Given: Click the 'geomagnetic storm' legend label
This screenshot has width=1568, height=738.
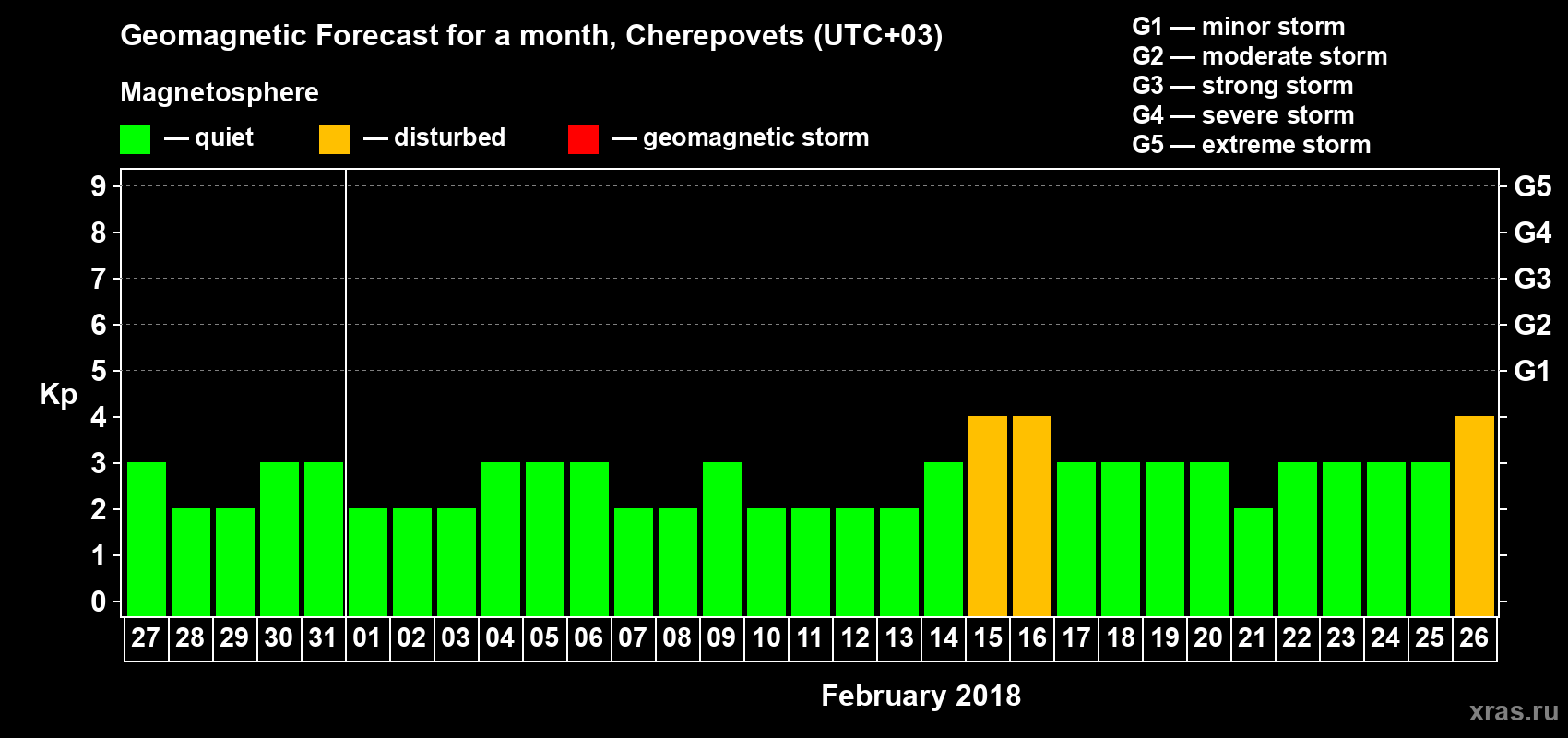Looking at the screenshot, I should 756,137.
